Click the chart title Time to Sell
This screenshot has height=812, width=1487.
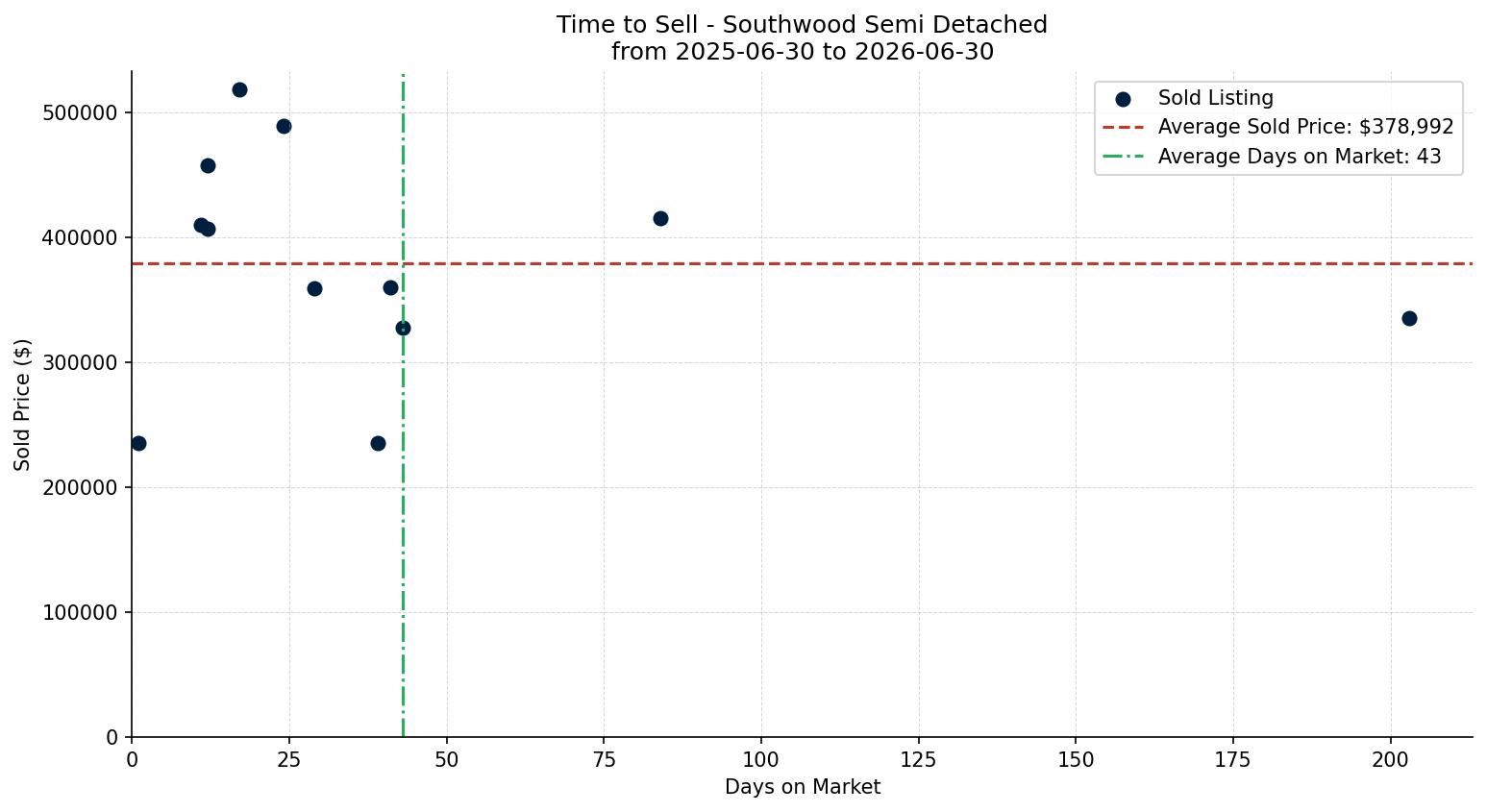(x=802, y=25)
